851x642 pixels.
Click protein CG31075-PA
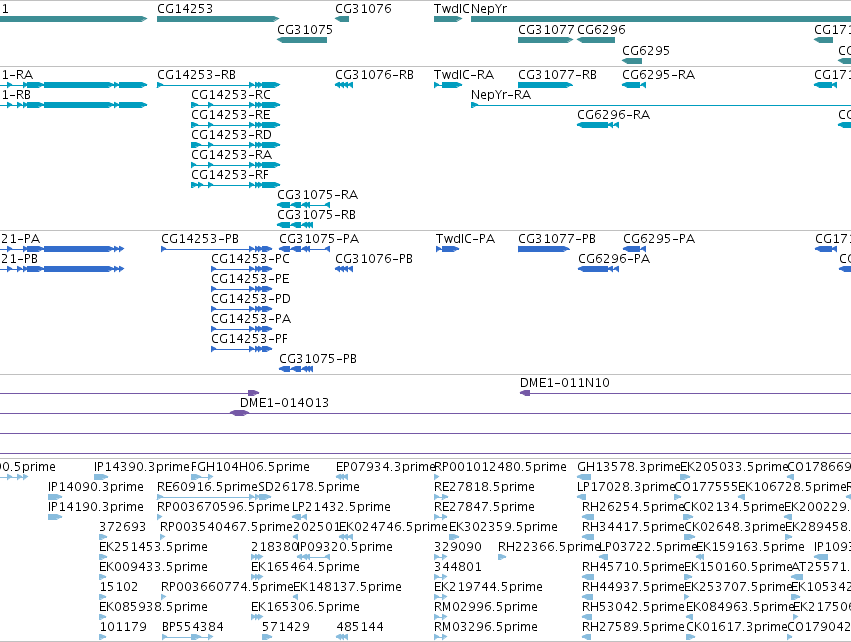tap(319, 239)
